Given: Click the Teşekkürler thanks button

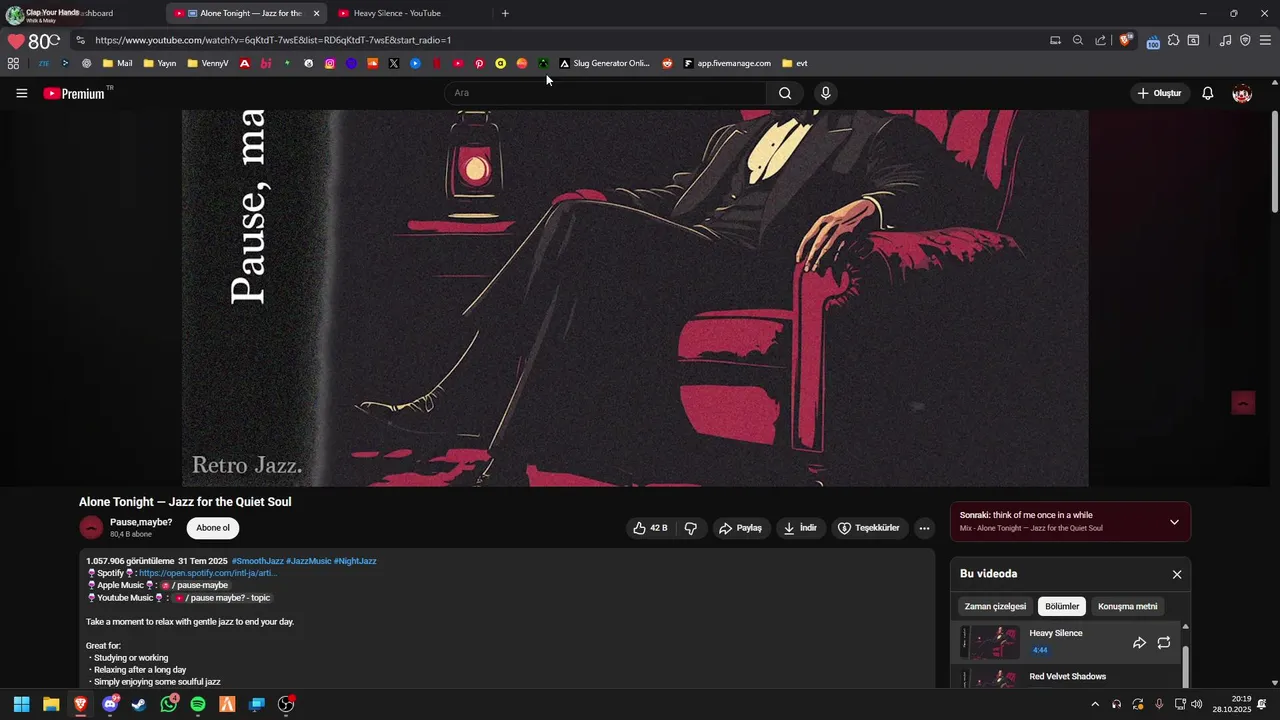Looking at the screenshot, I should coord(869,528).
